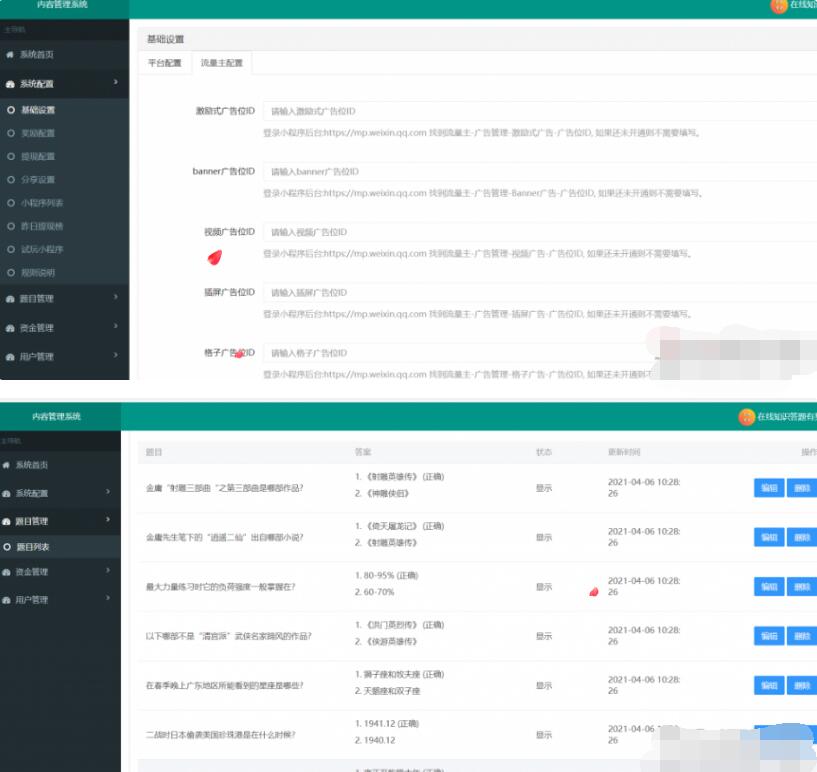Click the 资金管理 sidebar icon

pos(12,327)
